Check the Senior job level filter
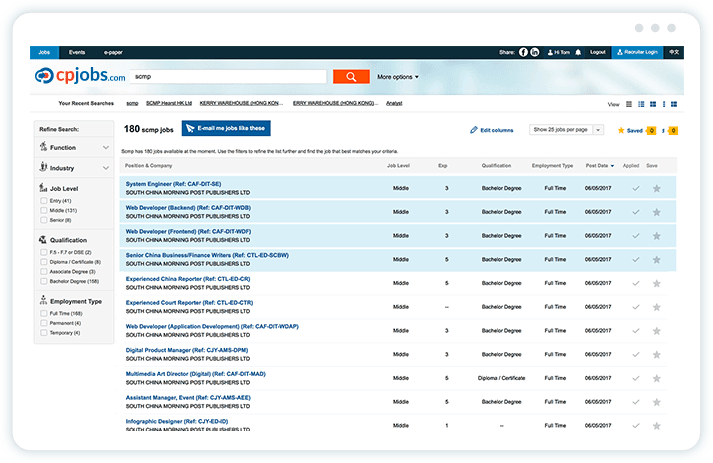The width and height of the screenshot is (713, 463). click(44, 220)
